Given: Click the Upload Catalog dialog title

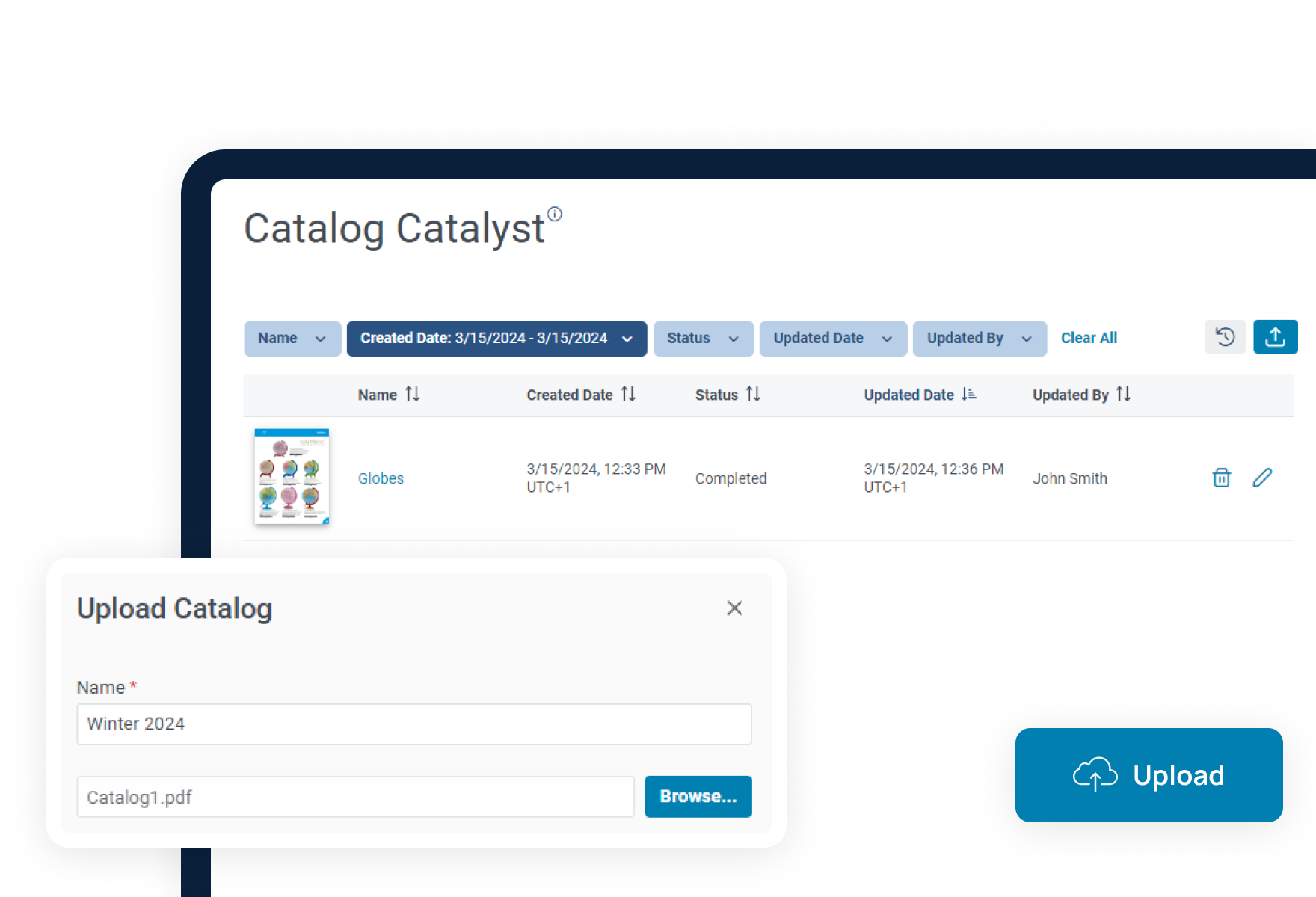Looking at the screenshot, I should pyautogui.click(x=174, y=608).
